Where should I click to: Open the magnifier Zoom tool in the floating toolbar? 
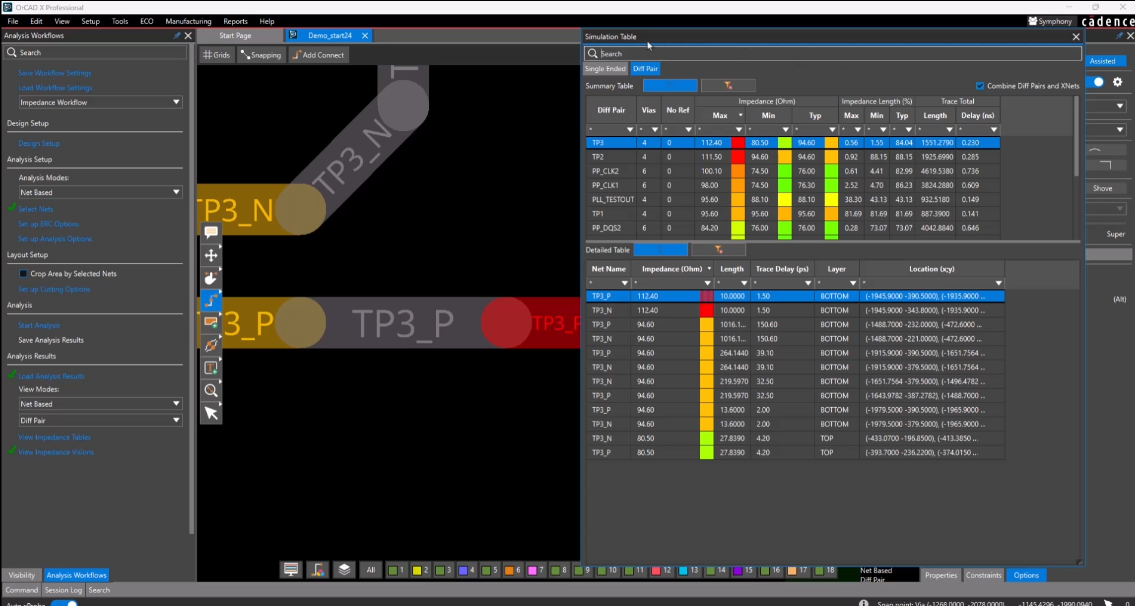[x=211, y=390]
